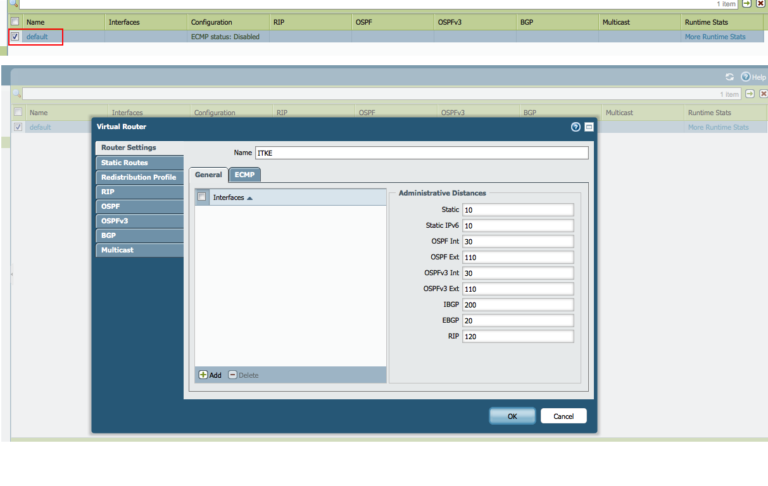Viewport: 768px width, 486px height.
Task: Click the help icon in Virtual Router dialog
Action: click(575, 127)
